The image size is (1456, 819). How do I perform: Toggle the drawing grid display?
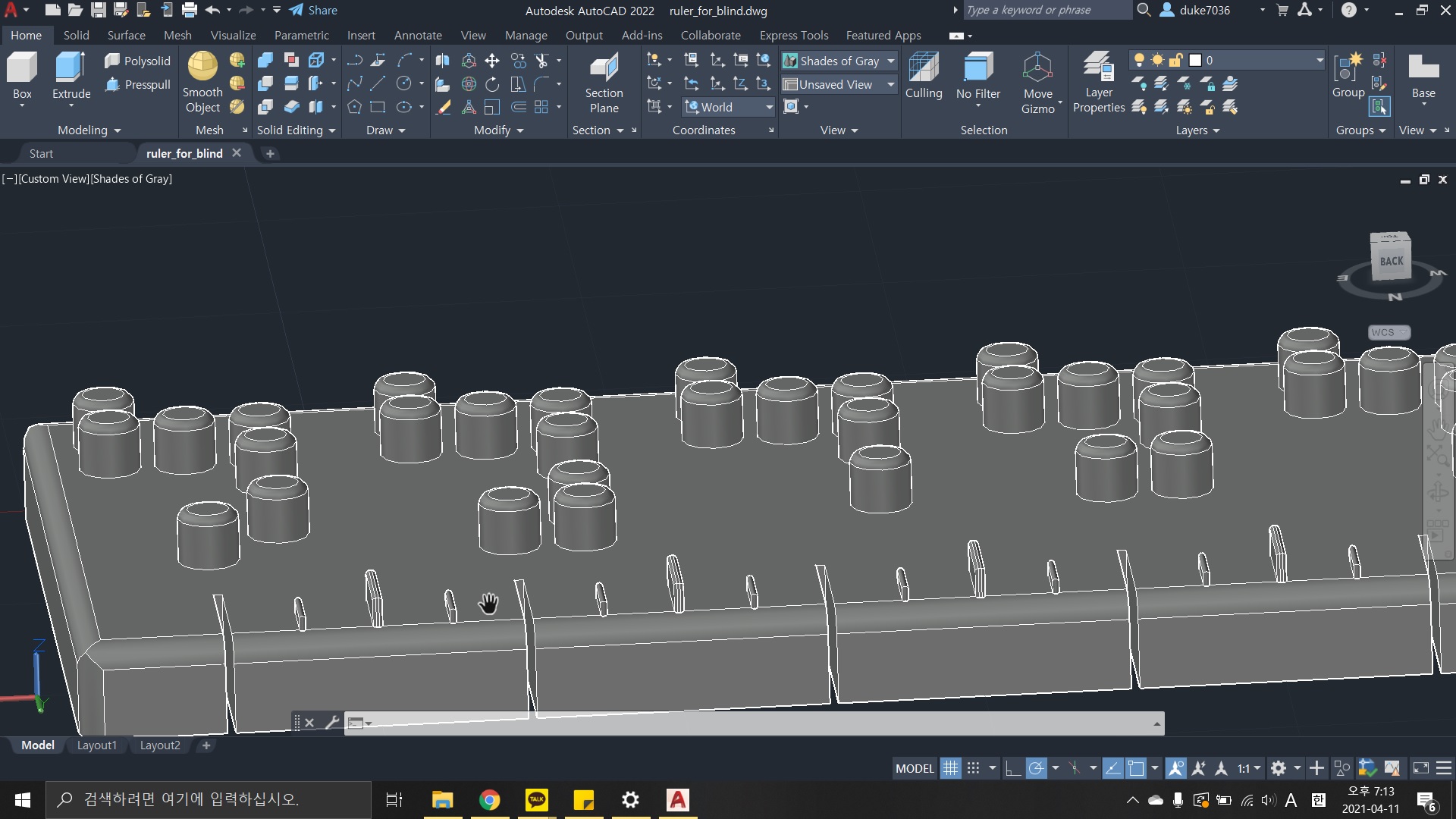pyautogui.click(x=950, y=768)
